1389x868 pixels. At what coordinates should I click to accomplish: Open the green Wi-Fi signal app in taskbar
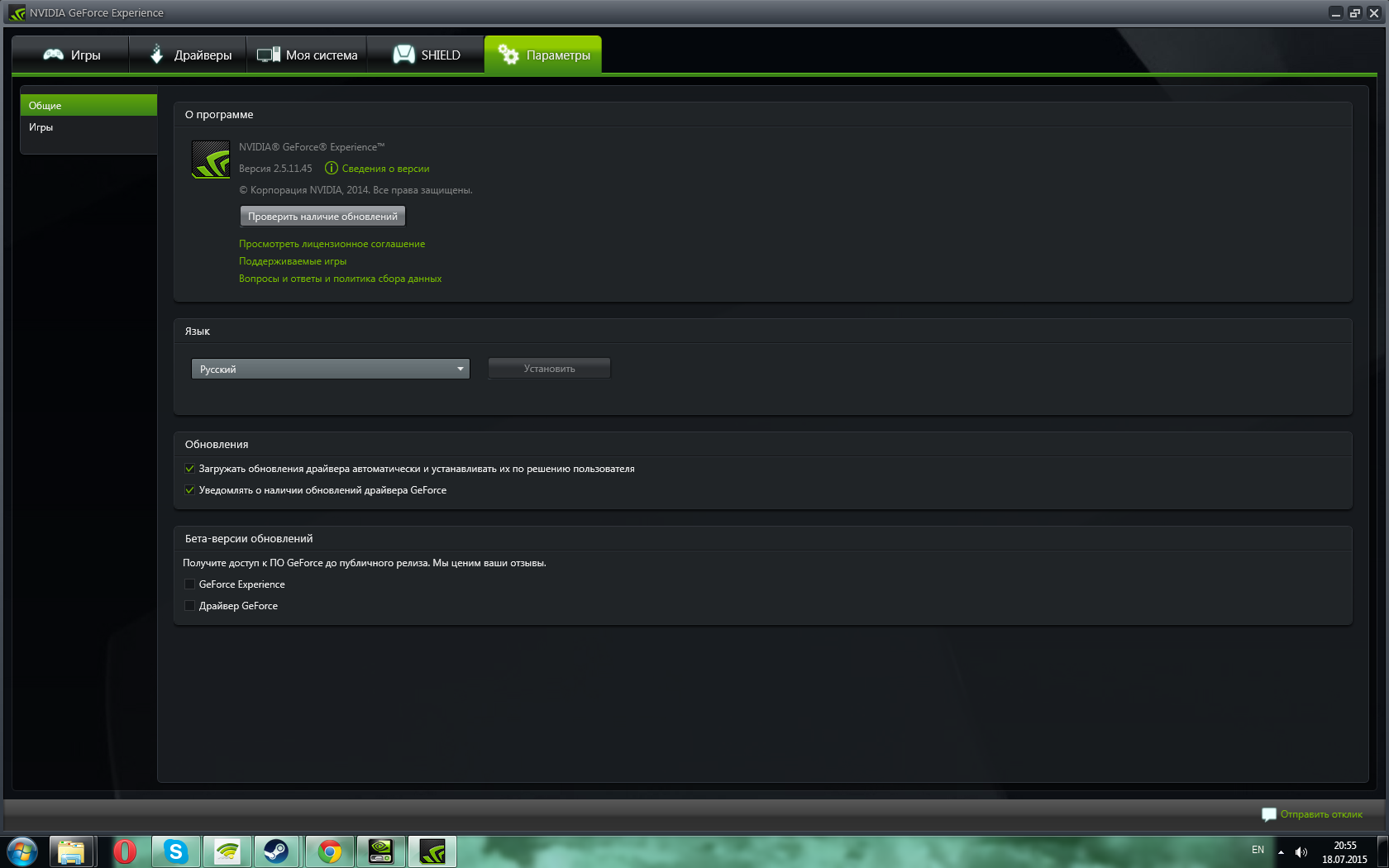(x=227, y=851)
